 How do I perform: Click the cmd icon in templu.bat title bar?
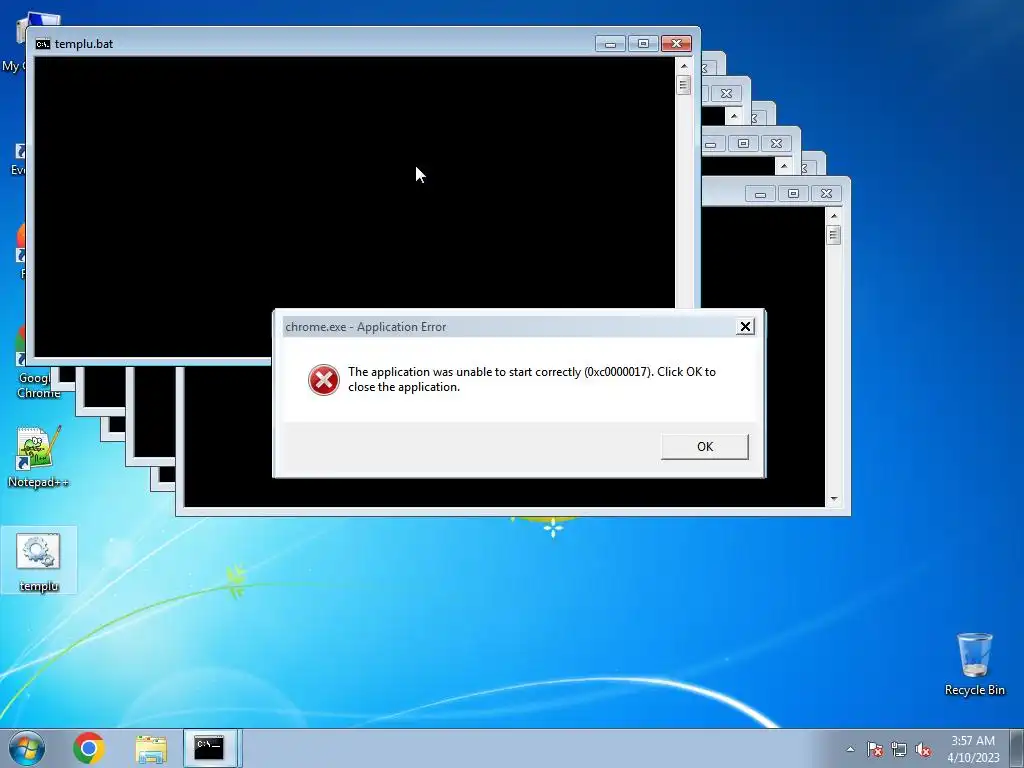tap(42, 44)
